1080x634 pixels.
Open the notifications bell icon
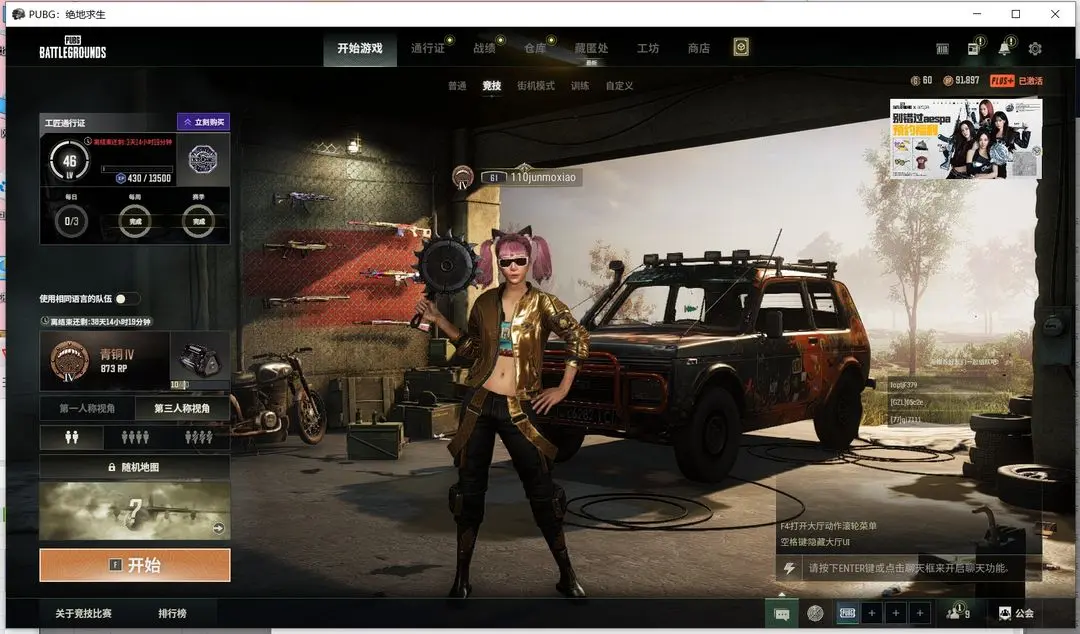pos(1004,48)
